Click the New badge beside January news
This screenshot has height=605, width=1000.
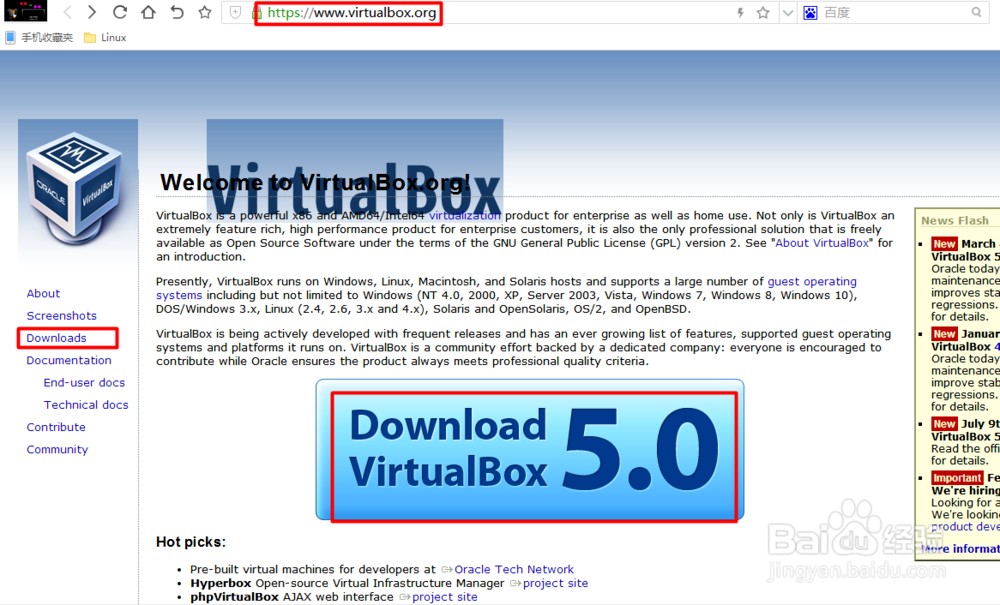pos(944,334)
